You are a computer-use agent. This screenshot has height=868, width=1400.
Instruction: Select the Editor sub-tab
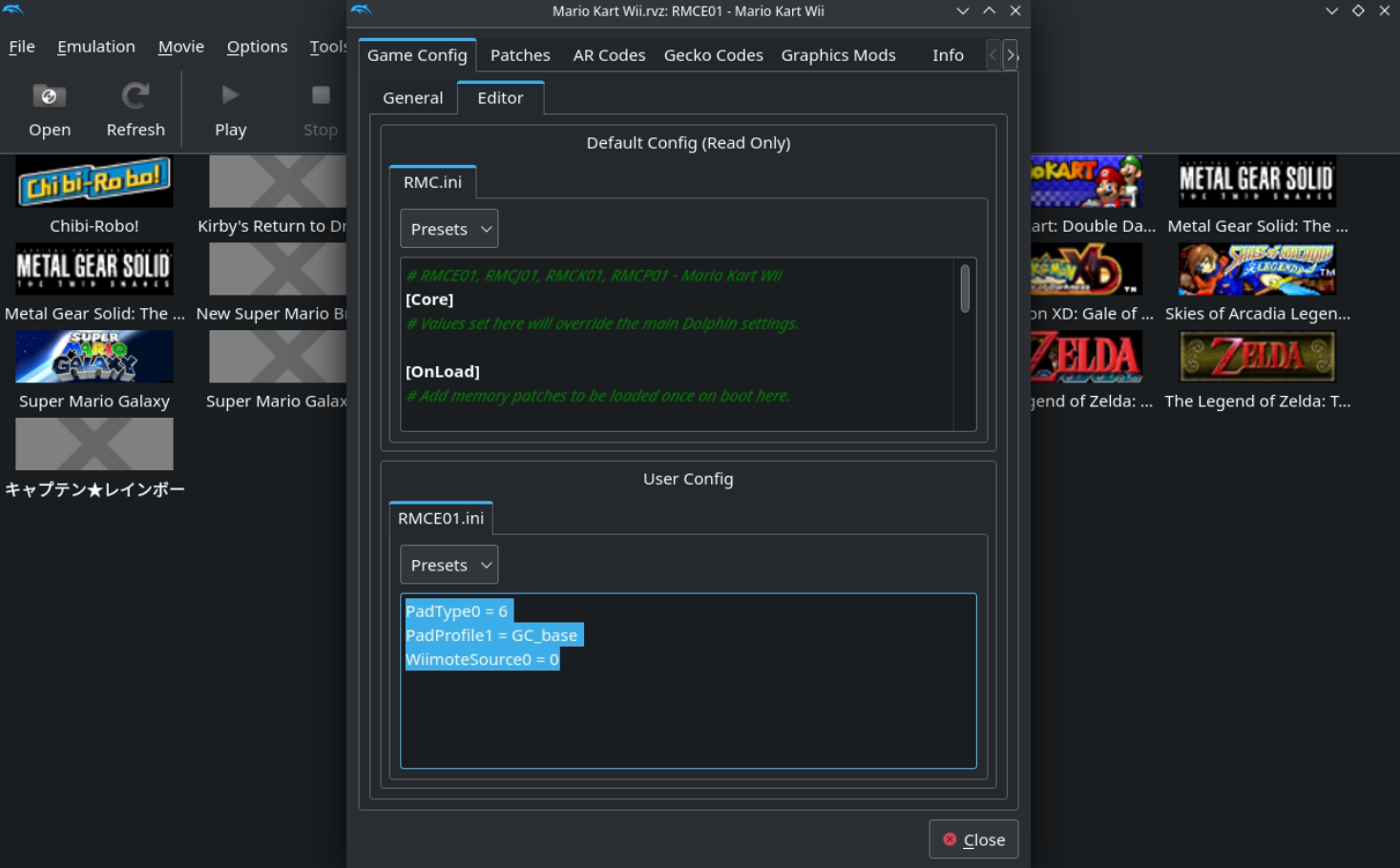coord(500,97)
